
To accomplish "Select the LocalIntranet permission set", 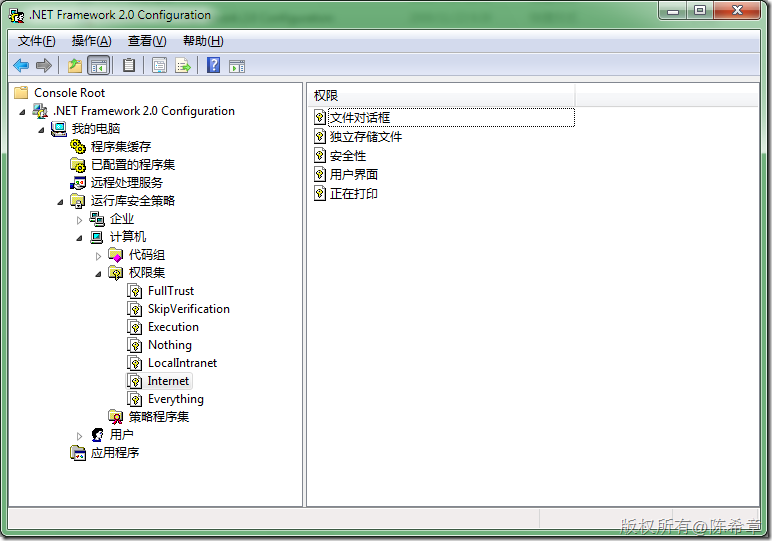I will point(182,363).
